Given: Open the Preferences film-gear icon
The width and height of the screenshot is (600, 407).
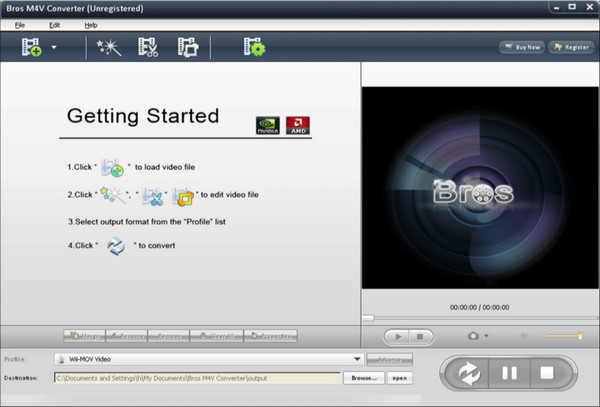Looking at the screenshot, I should pos(254,47).
